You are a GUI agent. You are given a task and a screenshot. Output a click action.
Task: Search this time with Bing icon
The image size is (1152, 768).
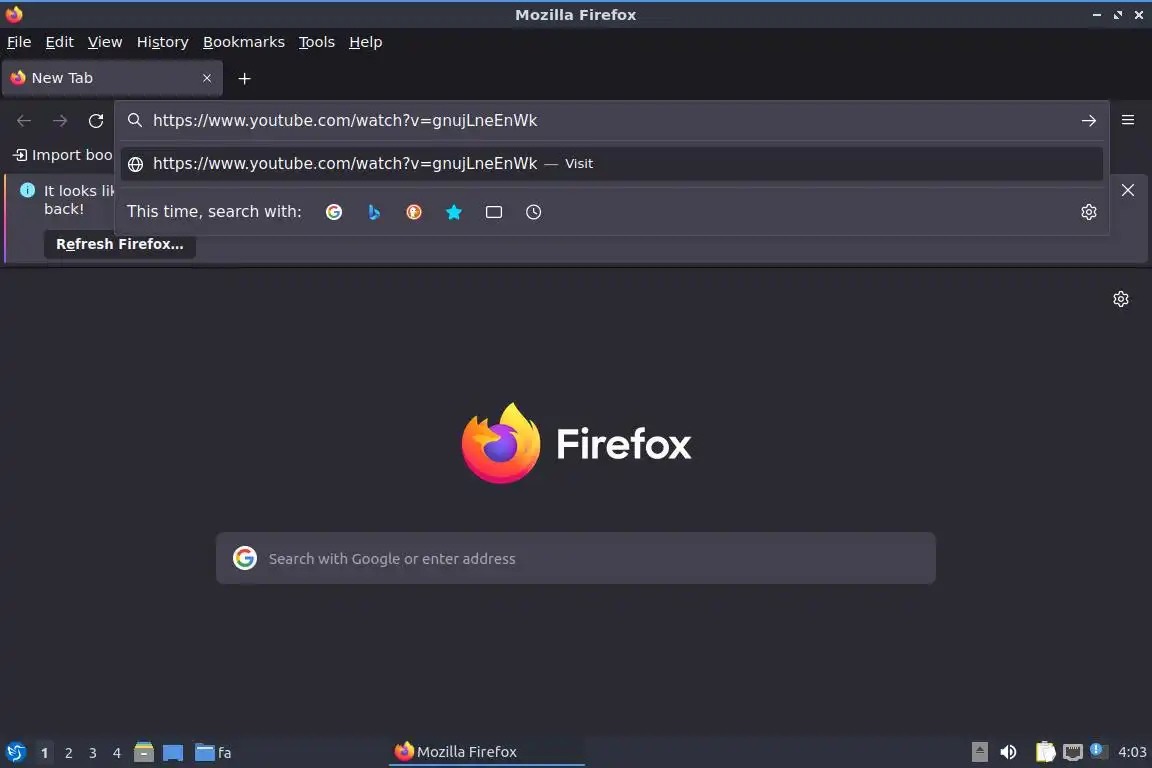tap(374, 212)
